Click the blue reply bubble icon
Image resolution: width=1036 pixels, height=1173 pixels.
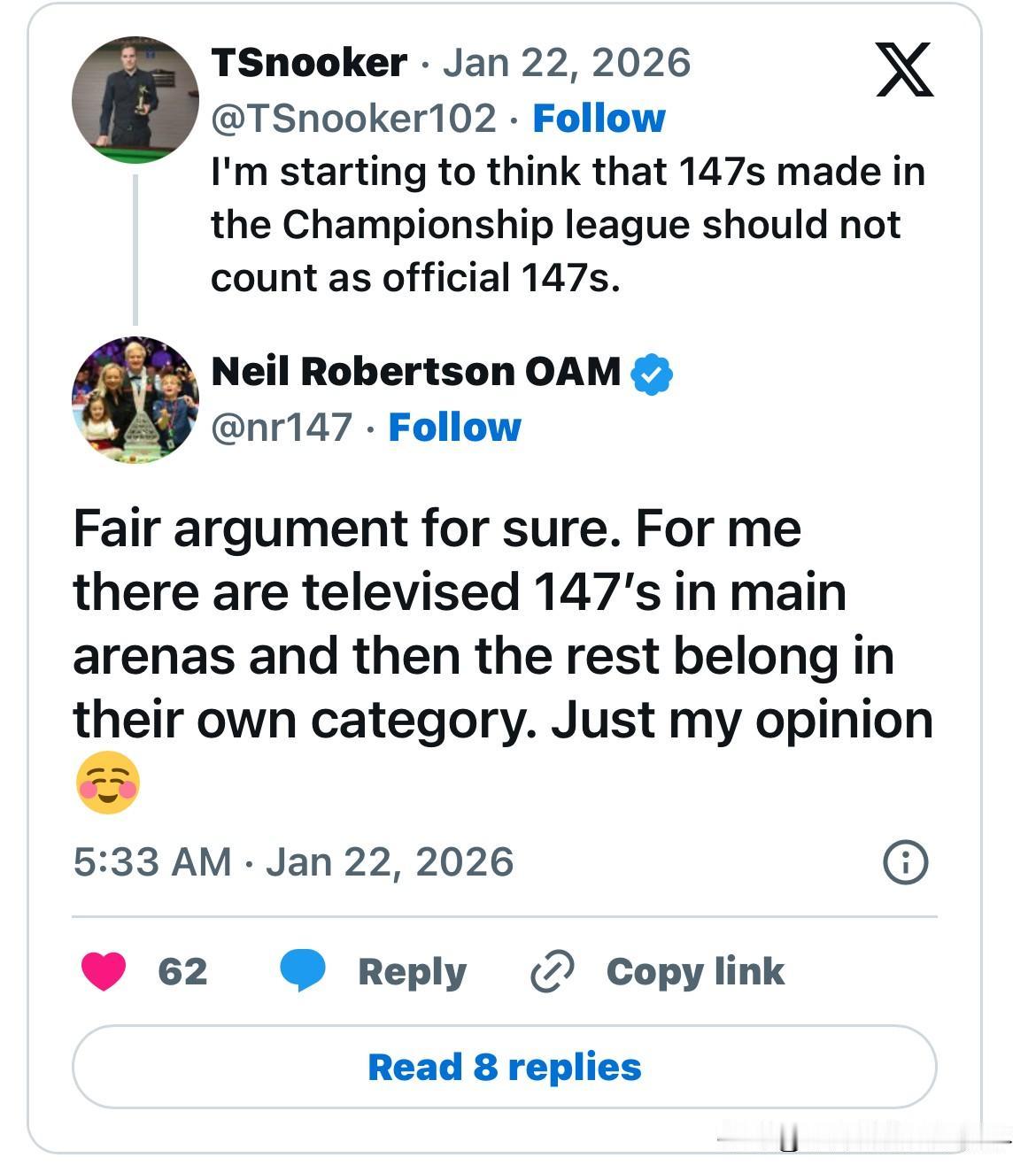pos(302,970)
